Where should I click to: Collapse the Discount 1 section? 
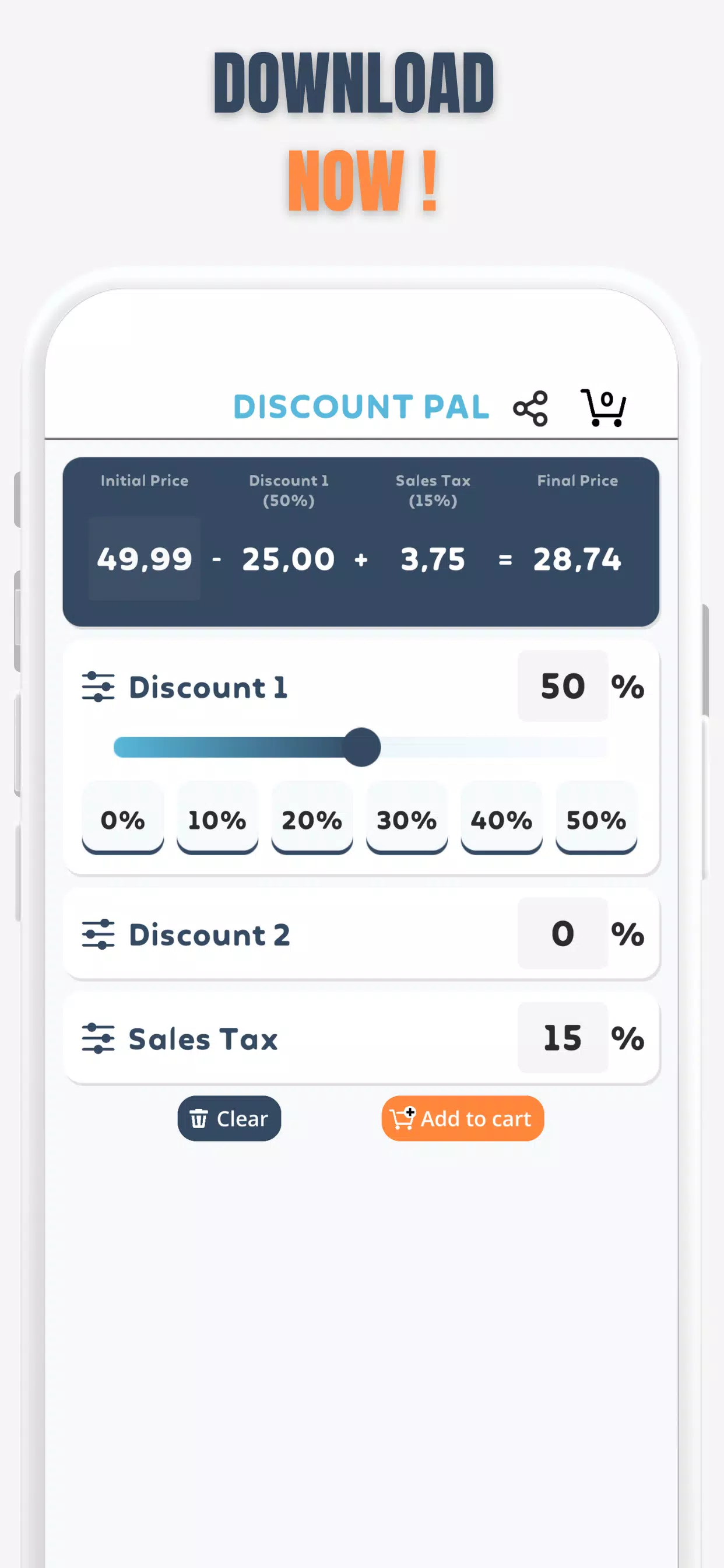tap(208, 687)
